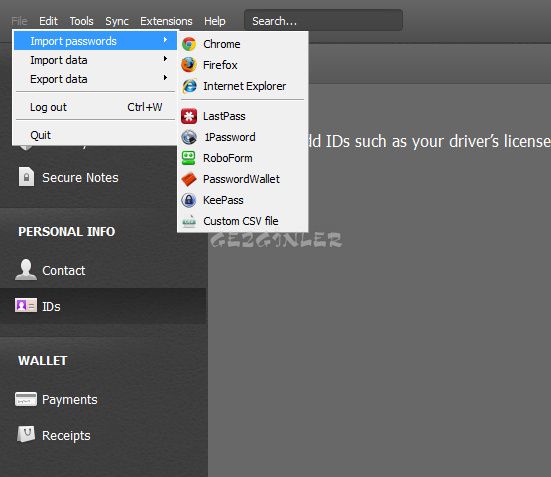
Task: Click the Chrome browser icon in the import submenu
Action: [189, 44]
